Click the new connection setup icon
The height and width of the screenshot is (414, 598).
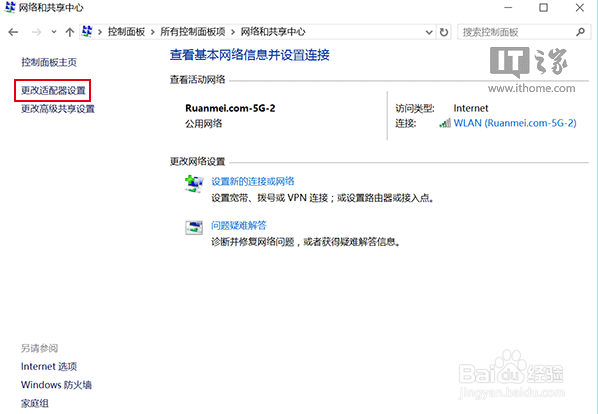point(194,184)
